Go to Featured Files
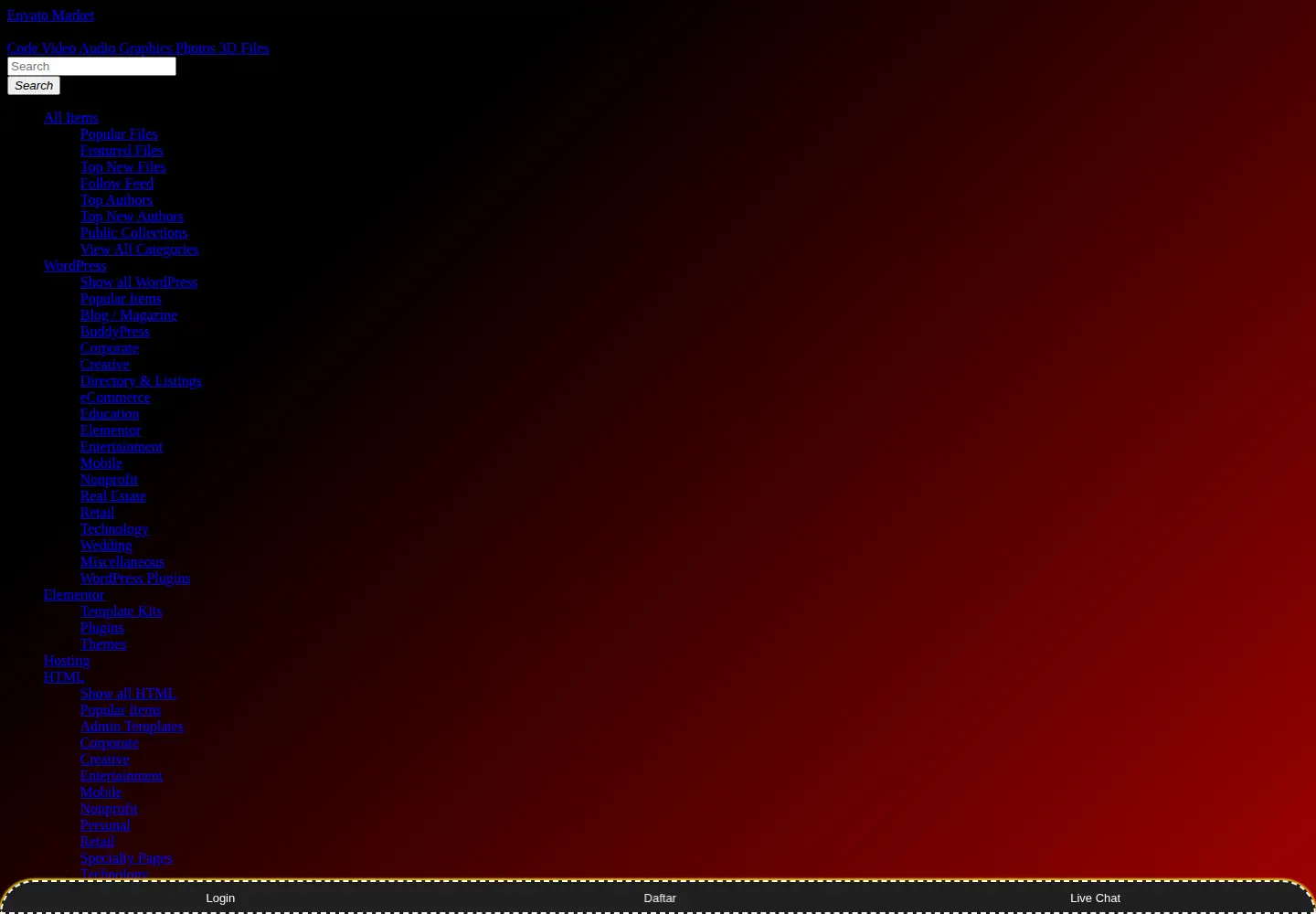 point(122,151)
